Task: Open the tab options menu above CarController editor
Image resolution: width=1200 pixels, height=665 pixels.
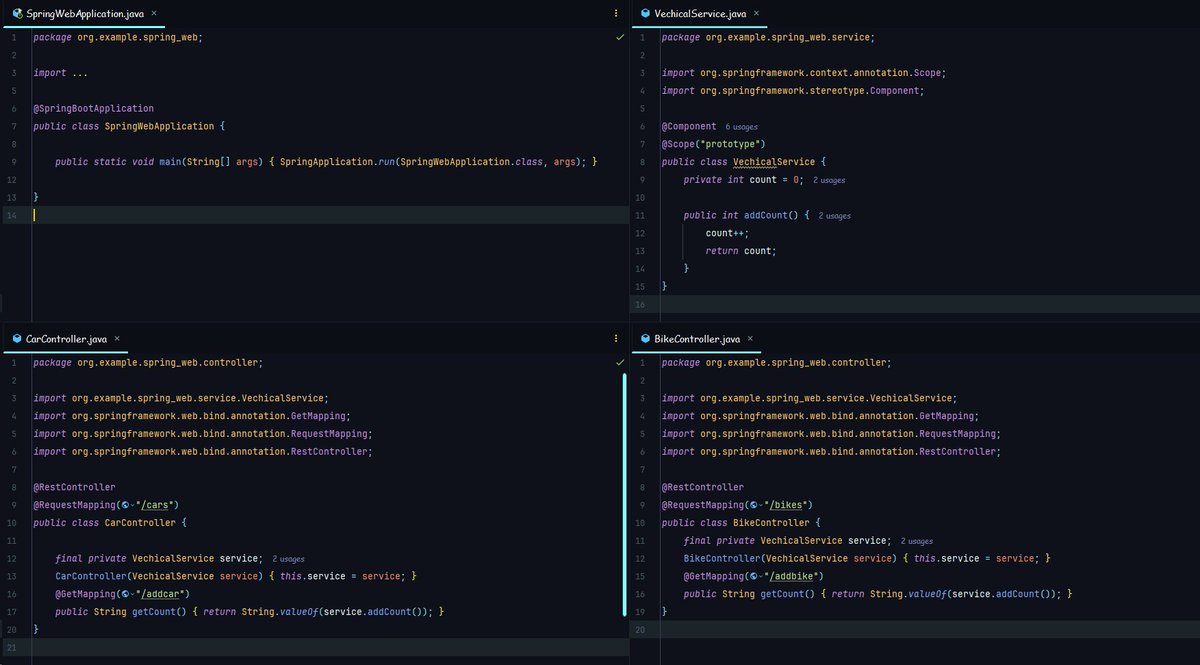Action: pyautogui.click(x=616, y=339)
